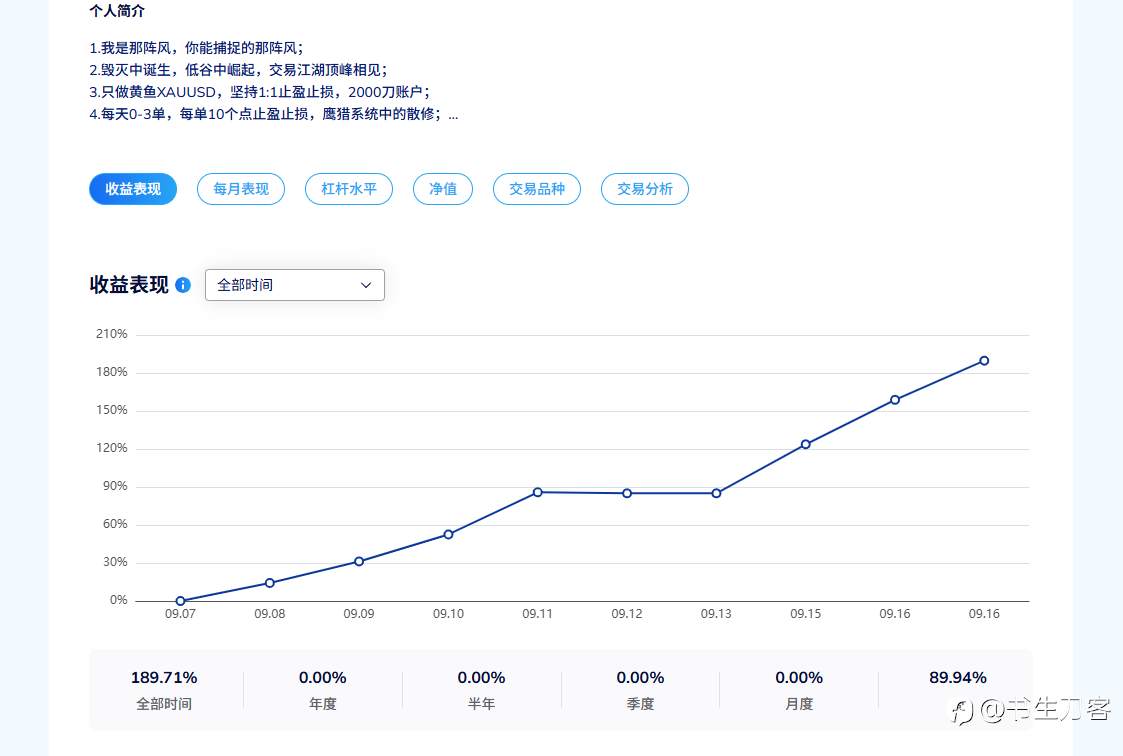Screen dimensions: 1123x756
Task: Select the 收益表现 tab
Action: pos(132,189)
